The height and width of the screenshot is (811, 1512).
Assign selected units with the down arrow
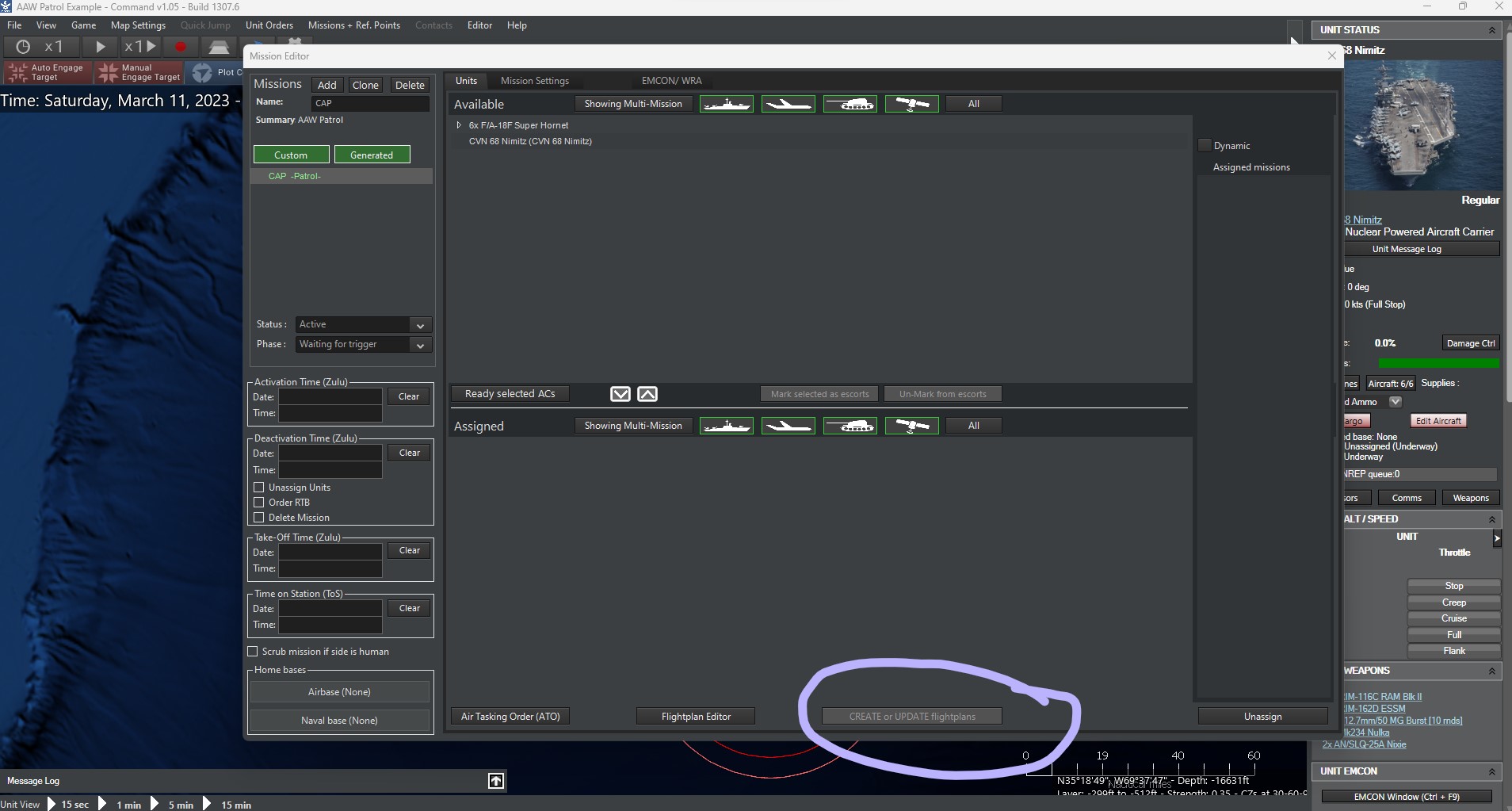pyautogui.click(x=620, y=394)
